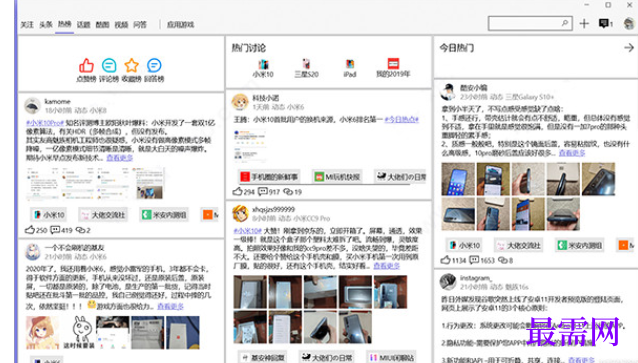Open the 三星S20 hot discussion topic

[306, 68]
